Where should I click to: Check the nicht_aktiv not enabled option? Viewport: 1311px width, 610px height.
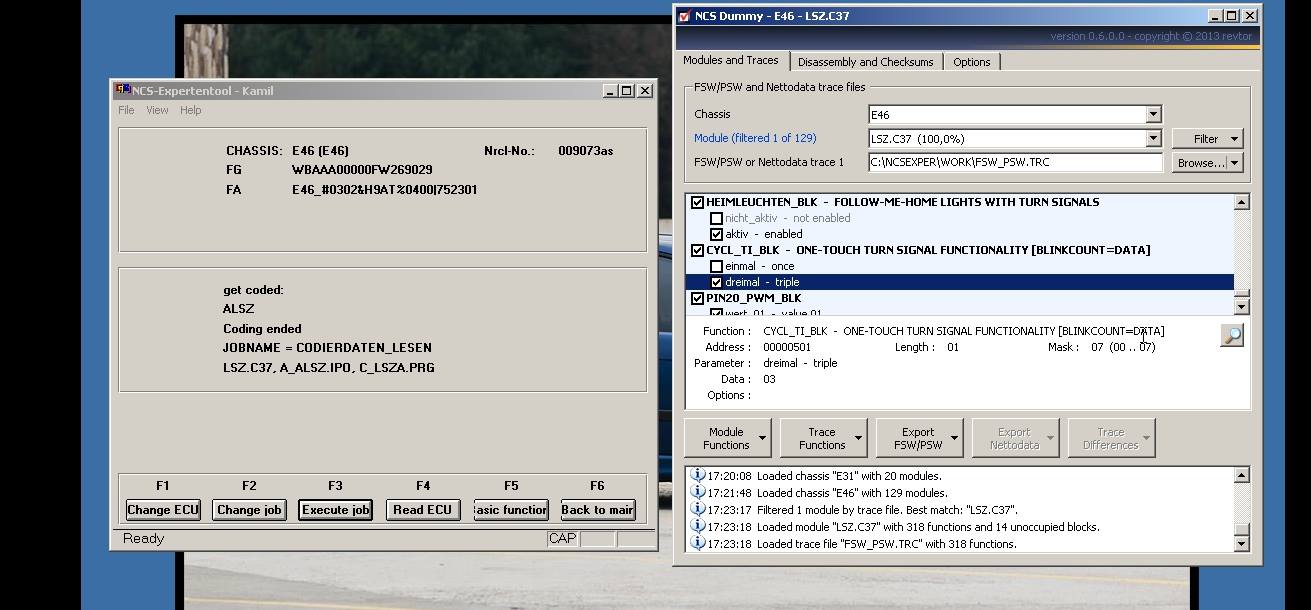pyautogui.click(x=716, y=218)
